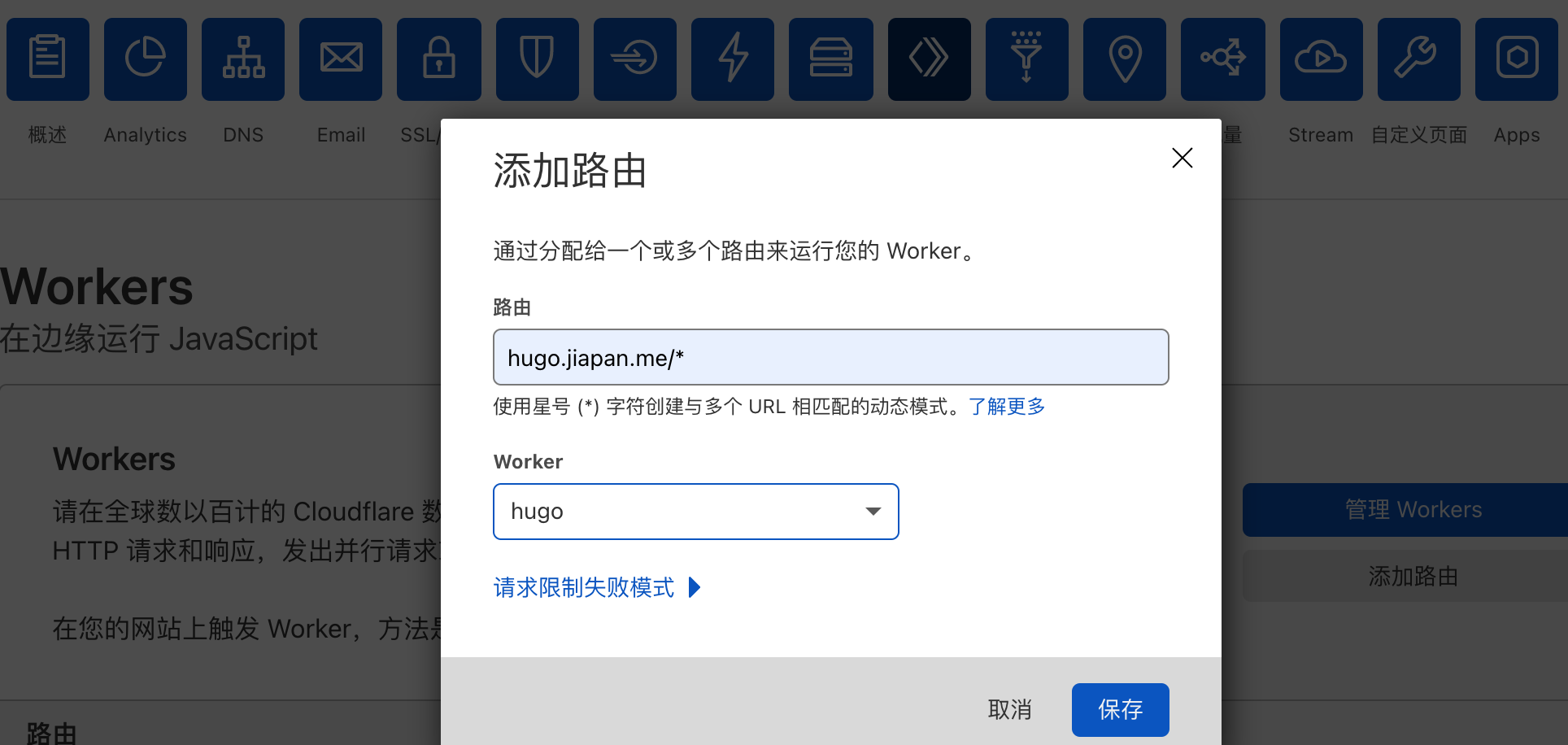Screen dimensions: 1568x745
Task: Click the route input field
Action: [830, 357]
